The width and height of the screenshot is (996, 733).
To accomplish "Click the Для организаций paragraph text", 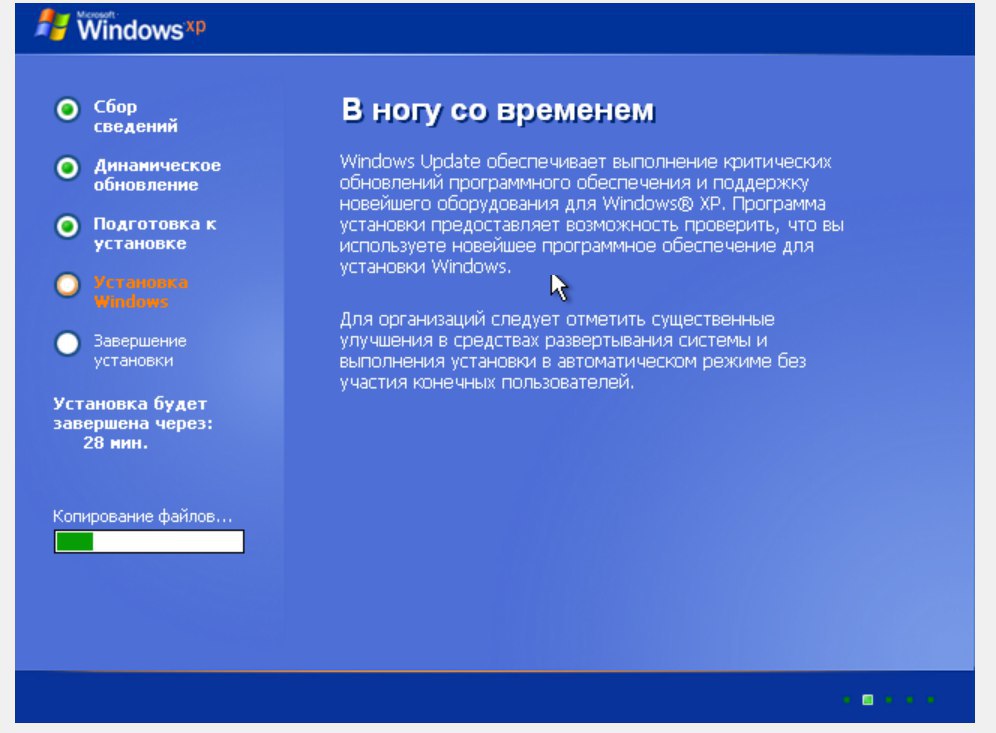I will coord(572,350).
